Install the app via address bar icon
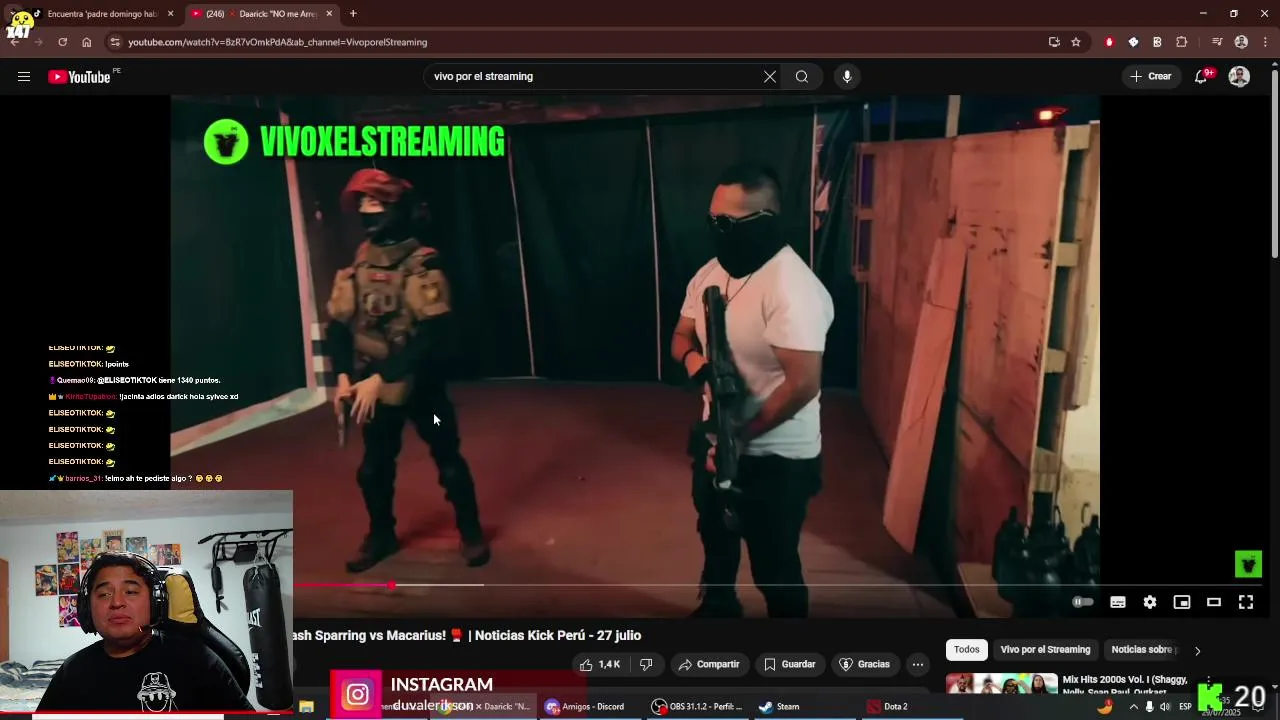The height and width of the screenshot is (720, 1280). pyautogui.click(x=1054, y=42)
